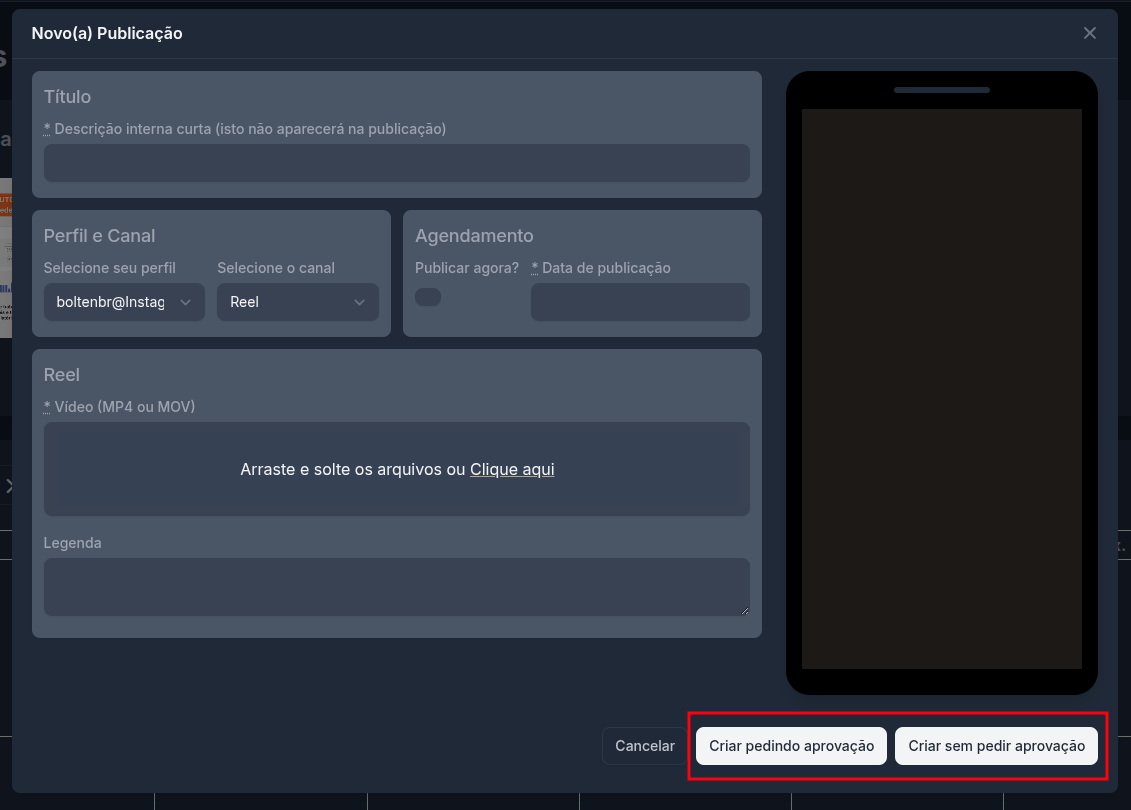Click 'Criar sem pedir aprovação' button
The height and width of the screenshot is (810, 1131).
coord(996,746)
